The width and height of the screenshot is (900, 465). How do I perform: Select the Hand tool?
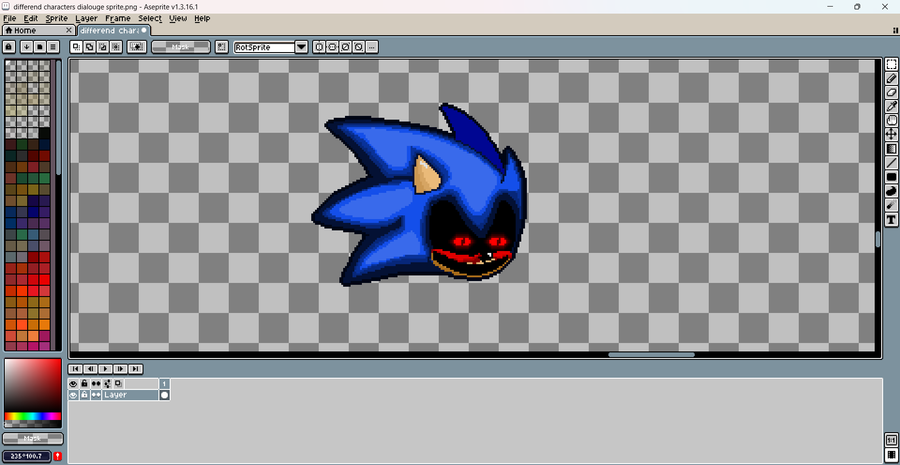[x=891, y=121]
